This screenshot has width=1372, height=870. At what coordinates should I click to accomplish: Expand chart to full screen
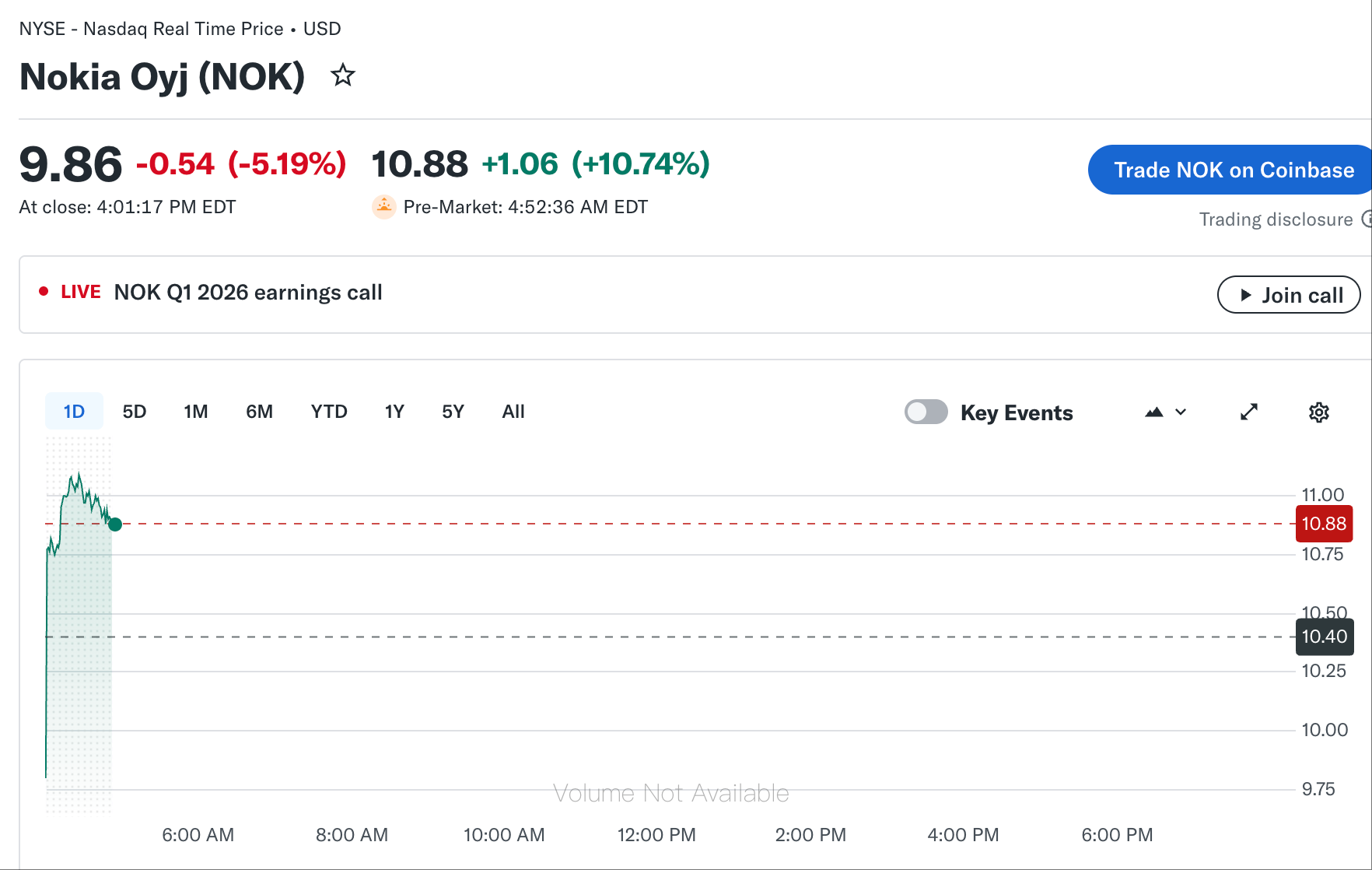[x=1249, y=412]
